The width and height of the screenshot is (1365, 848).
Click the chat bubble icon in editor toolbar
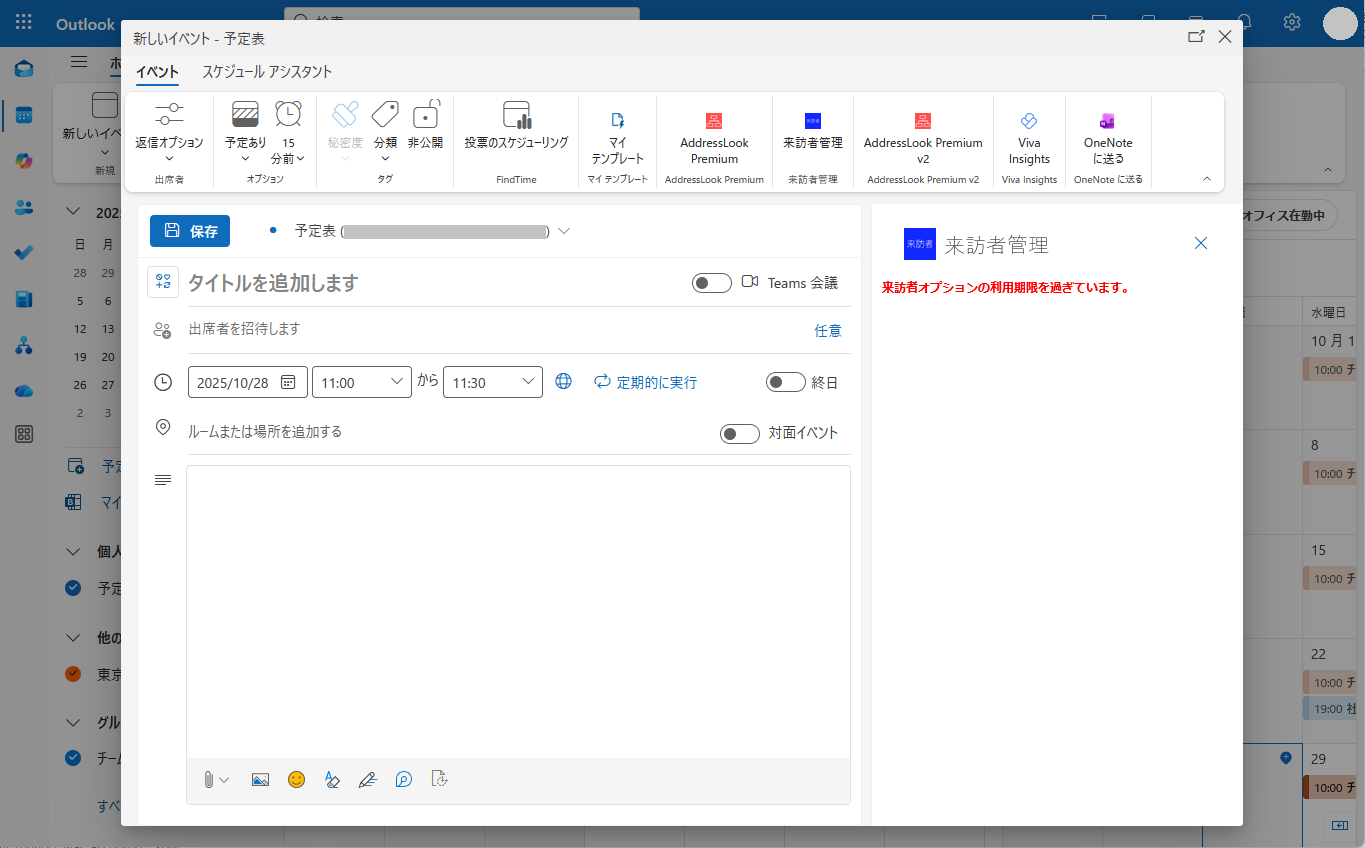tap(403, 780)
